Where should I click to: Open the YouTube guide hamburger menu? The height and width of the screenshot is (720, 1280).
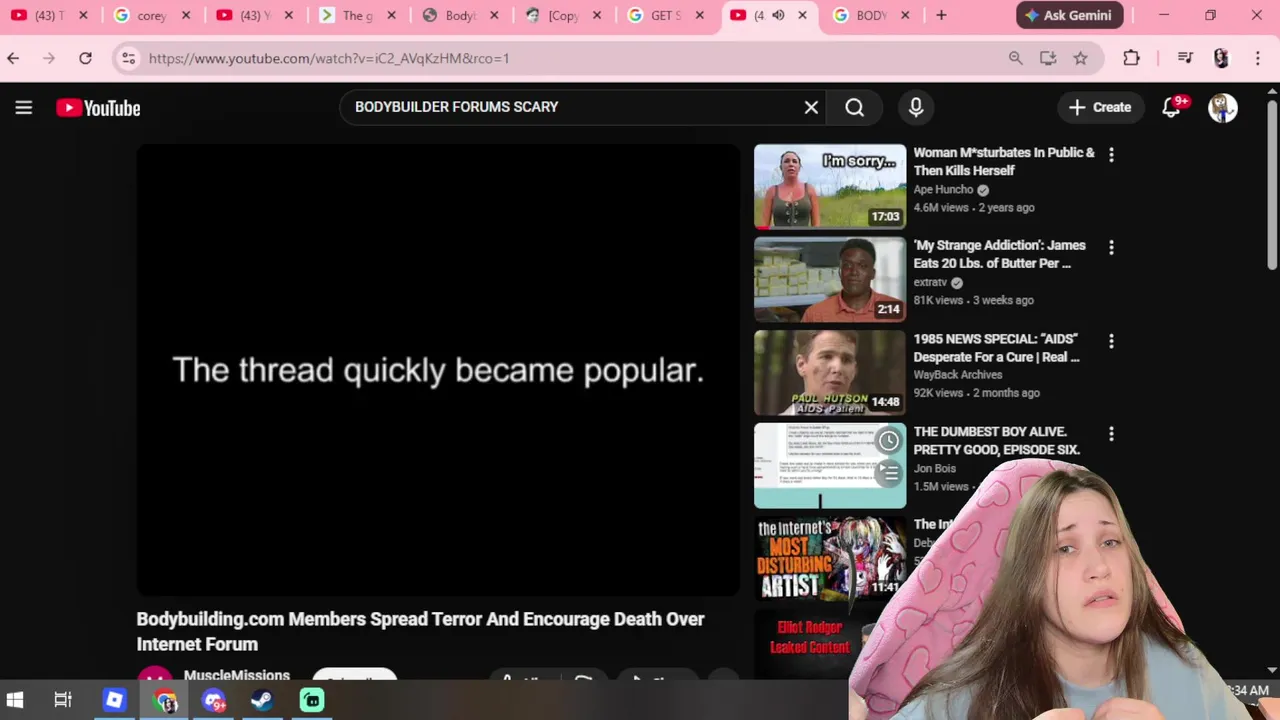(x=24, y=107)
